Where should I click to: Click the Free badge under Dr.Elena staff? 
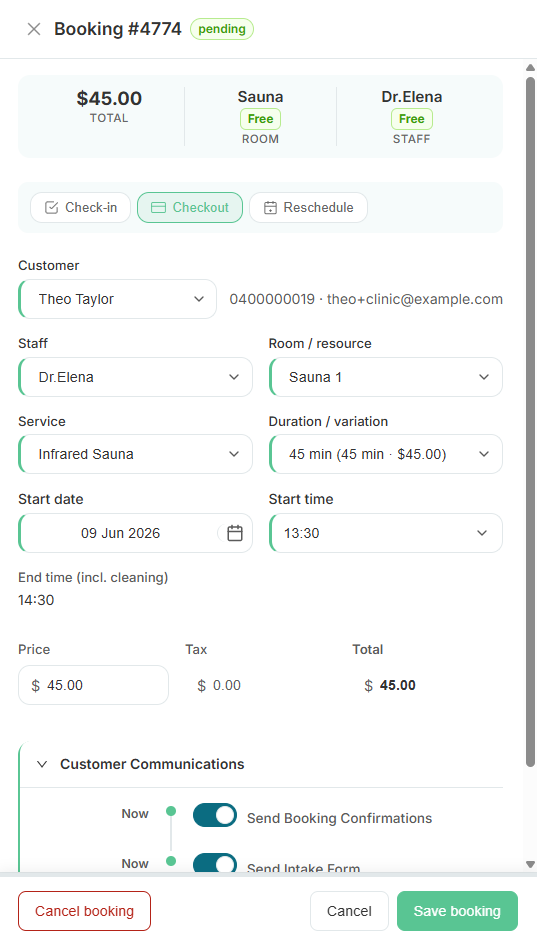pos(411,119)
